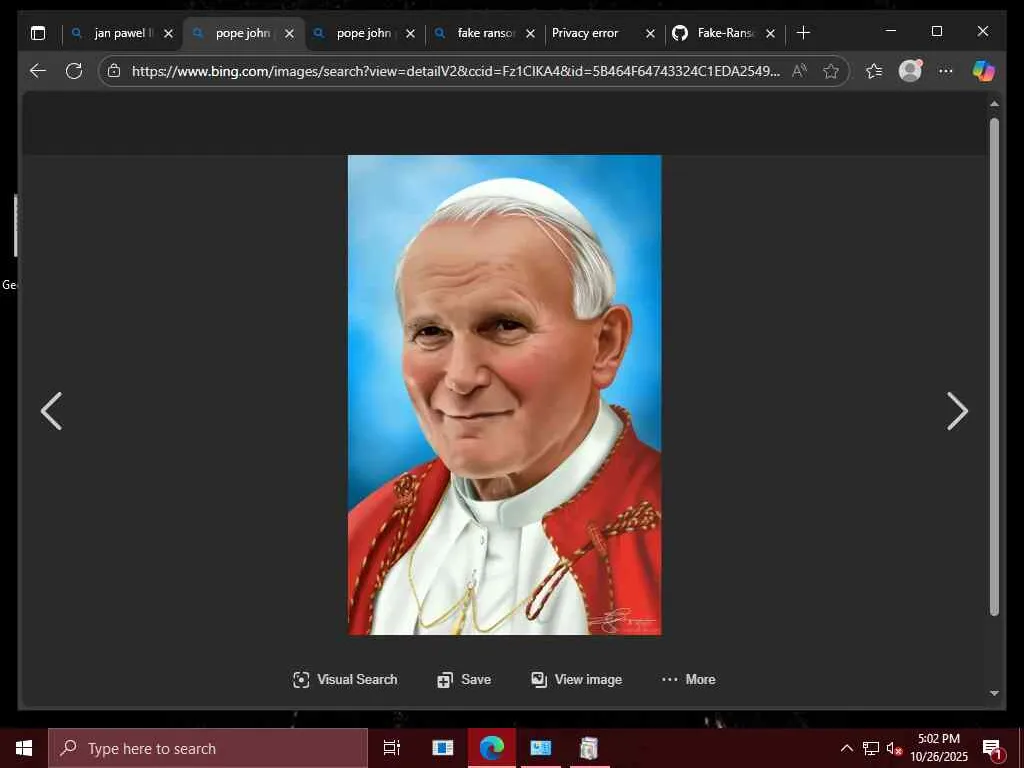Activate the Read aloud icon
The height and width of the screenshot is (768, 1024).
[799, 71]
